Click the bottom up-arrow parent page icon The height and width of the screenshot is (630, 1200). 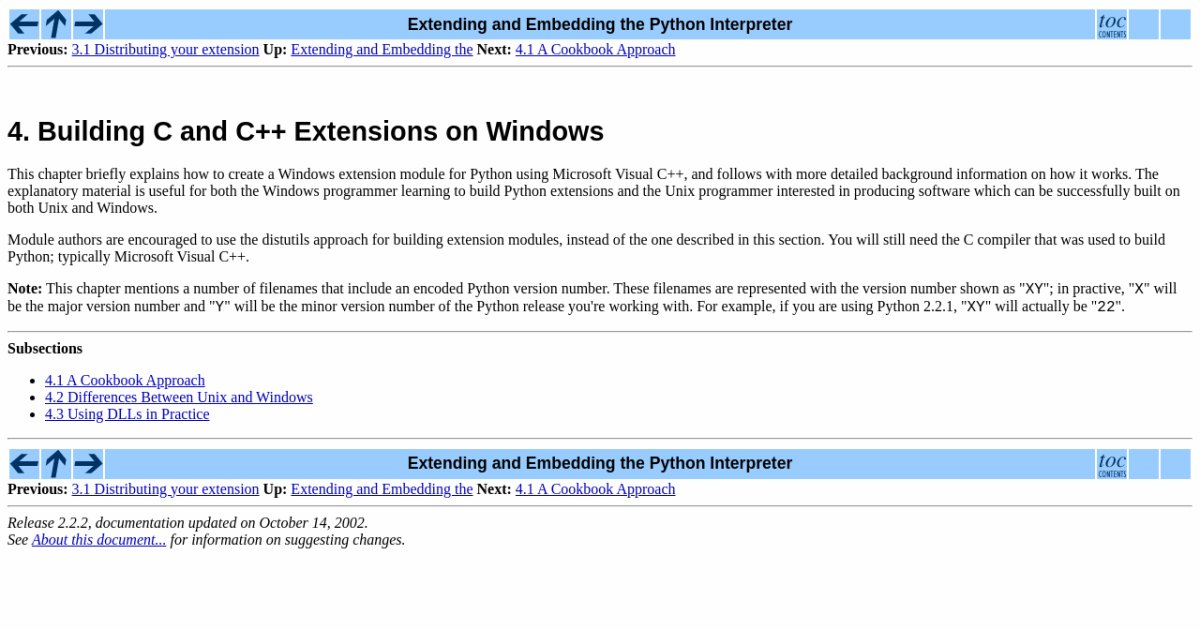click(56, 464)
